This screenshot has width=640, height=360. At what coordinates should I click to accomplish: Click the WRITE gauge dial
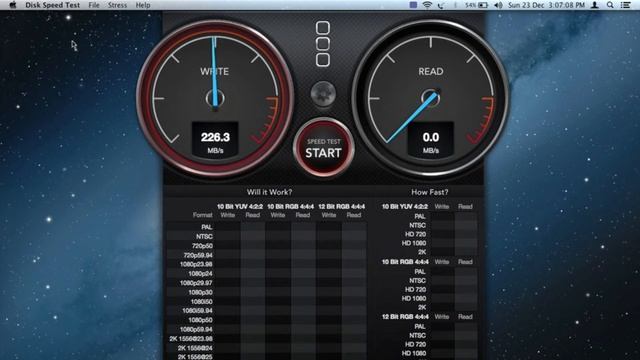click(x=215, y=98)
